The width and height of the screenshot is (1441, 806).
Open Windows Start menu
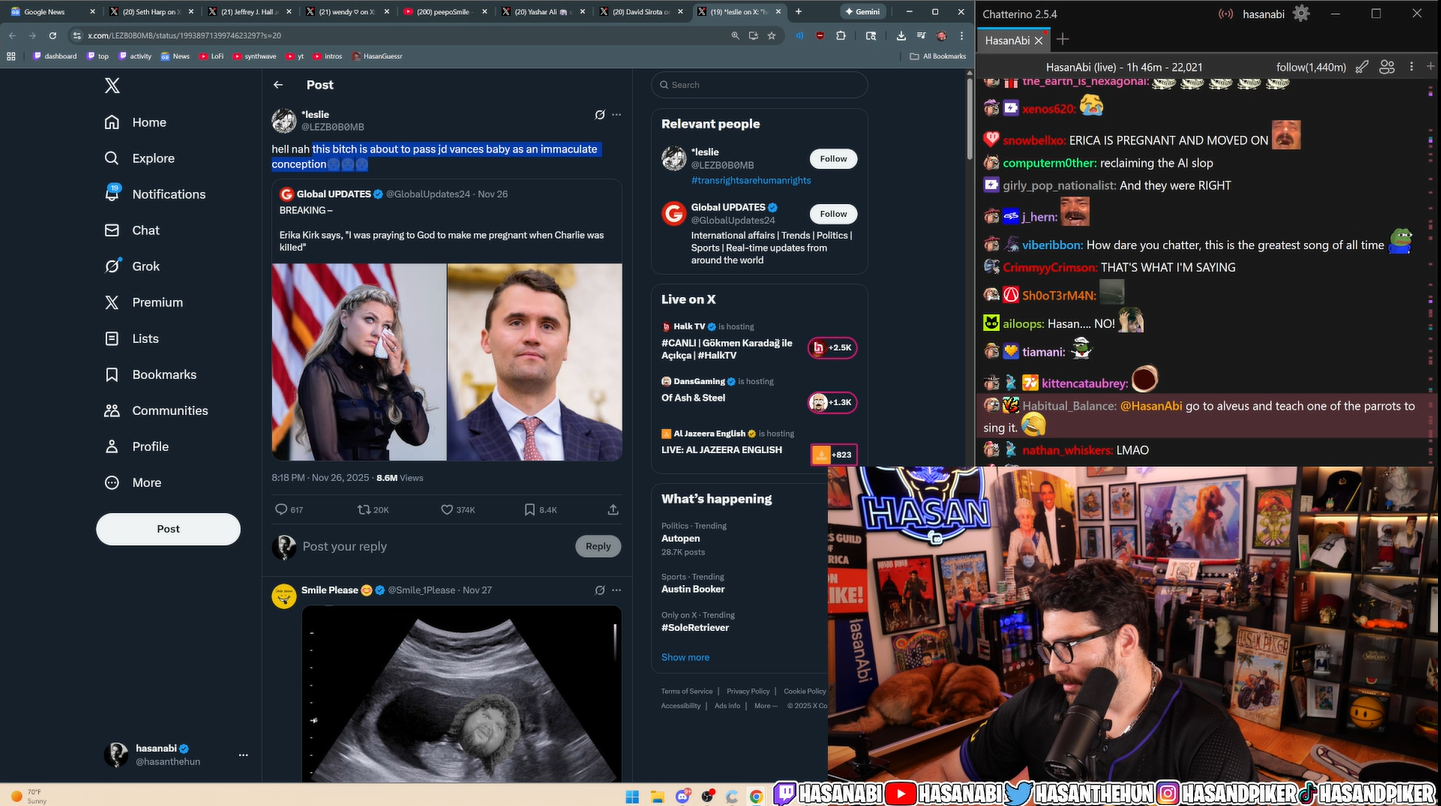(631, 796)
